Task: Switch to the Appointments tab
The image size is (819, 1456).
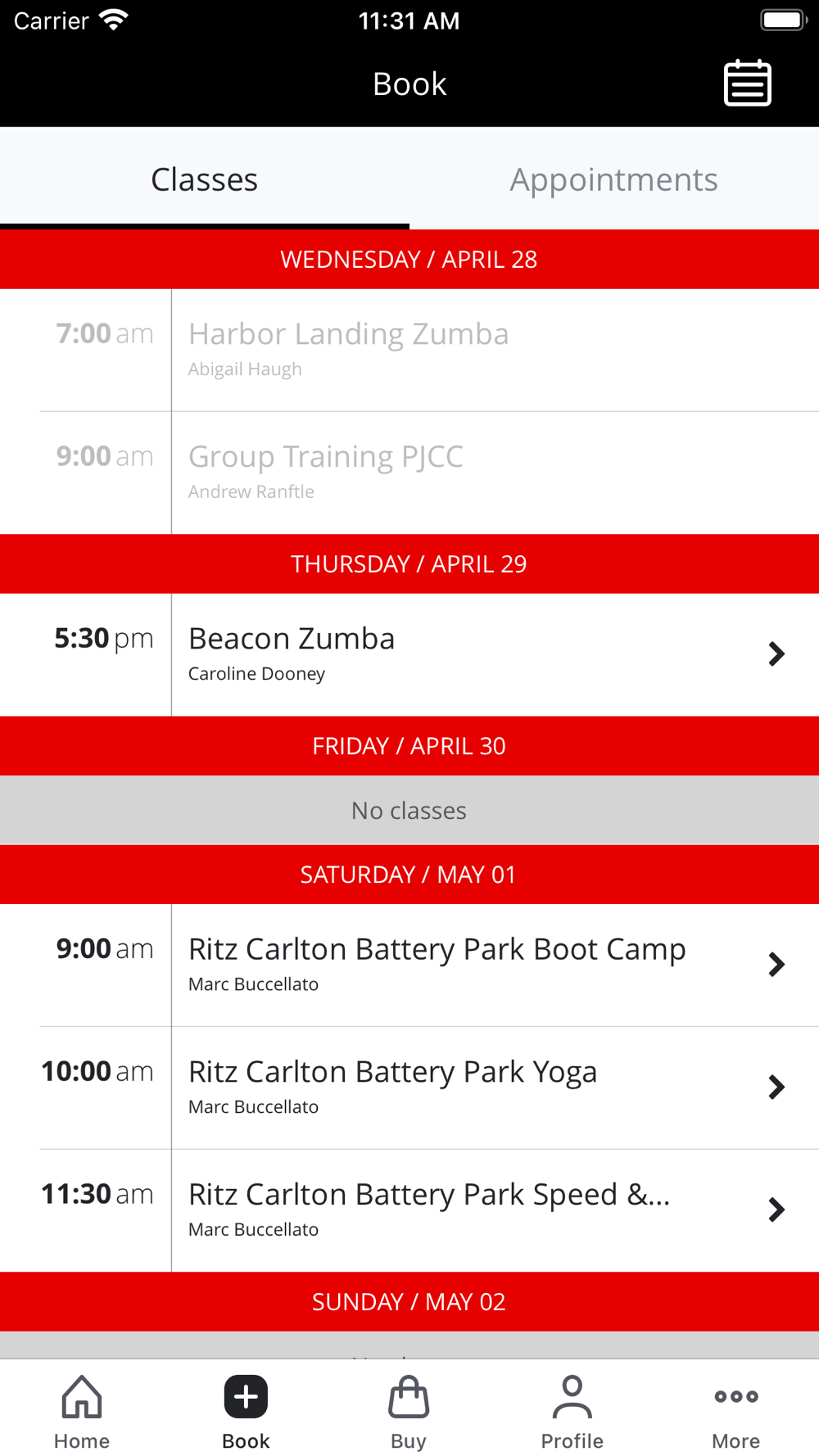Action: (613, 180)
